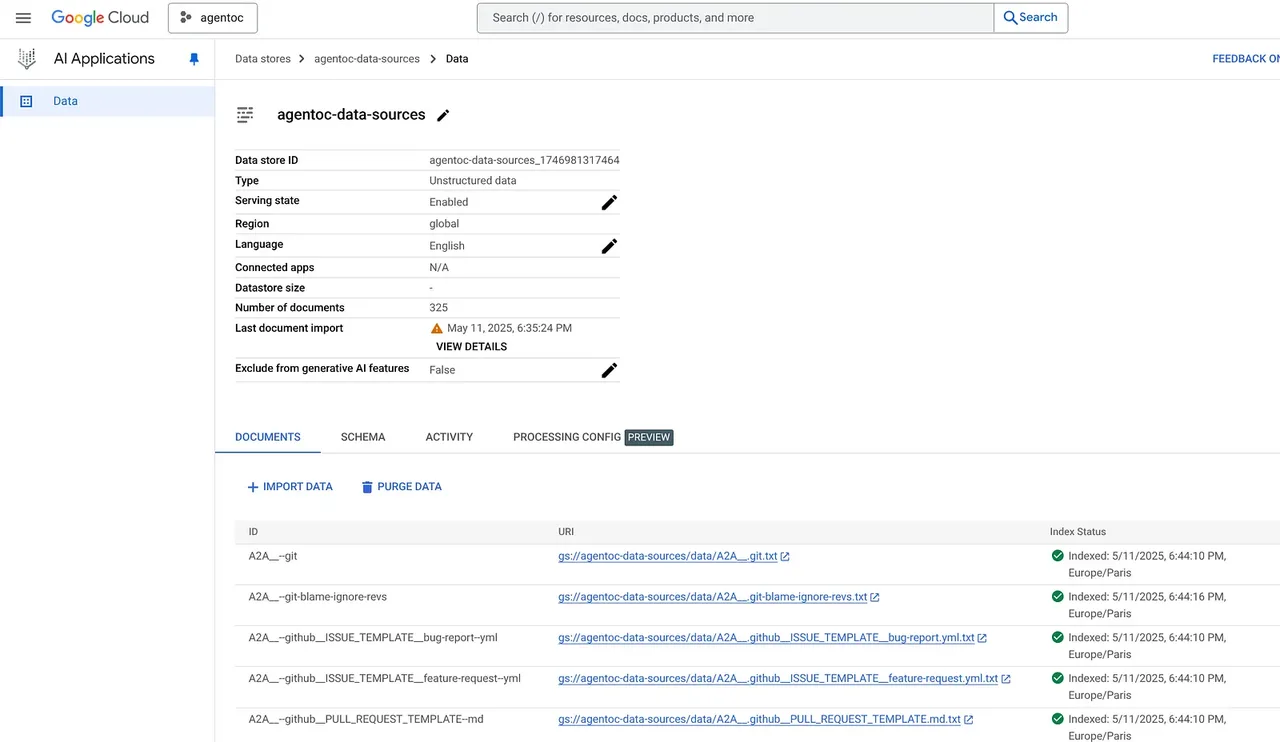Go to Data stores breadcrumb
The image size is (1280, 742).
pos(263,59)
